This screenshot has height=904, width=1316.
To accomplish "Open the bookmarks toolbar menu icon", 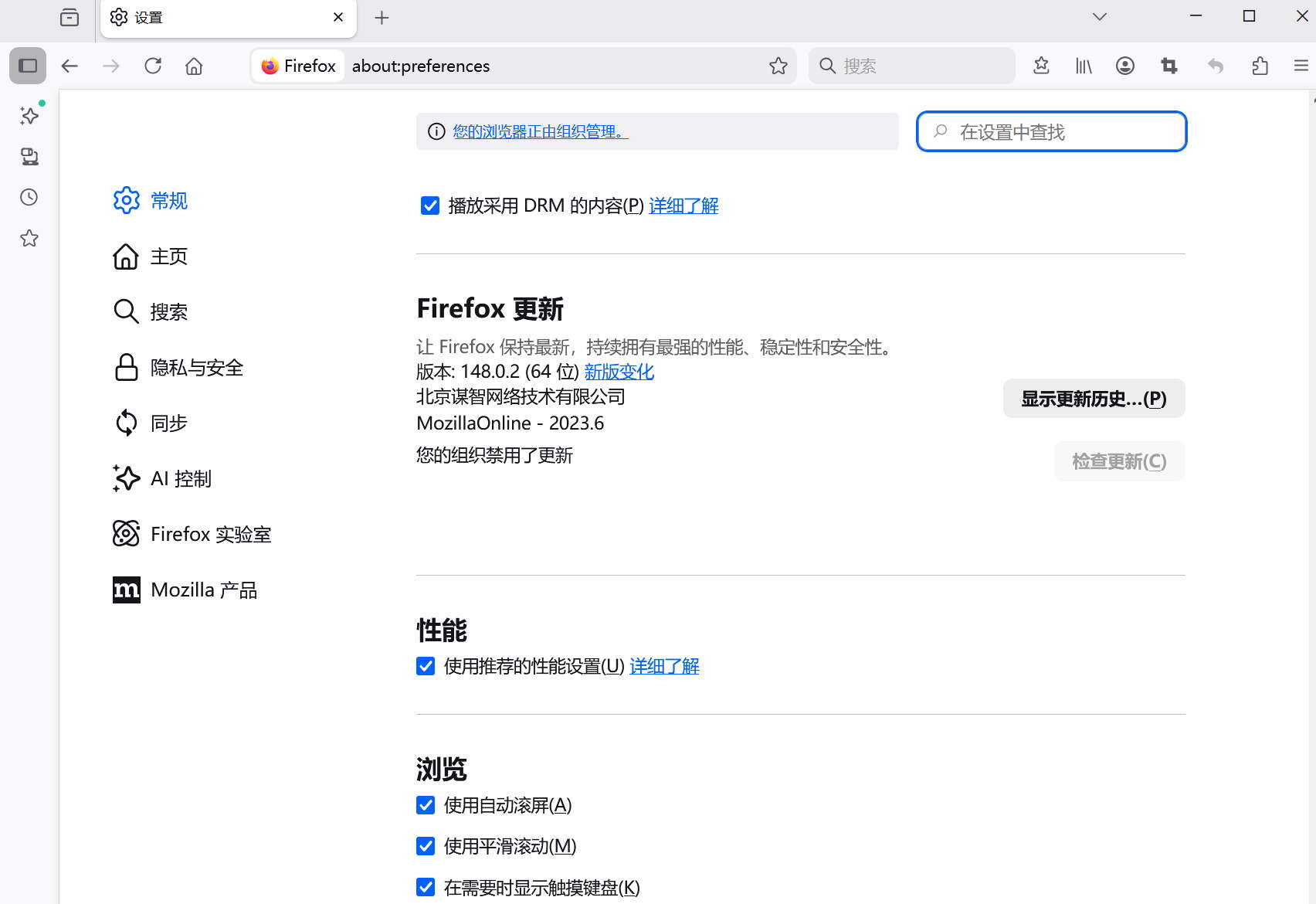I will click(x=1041, y=66).
